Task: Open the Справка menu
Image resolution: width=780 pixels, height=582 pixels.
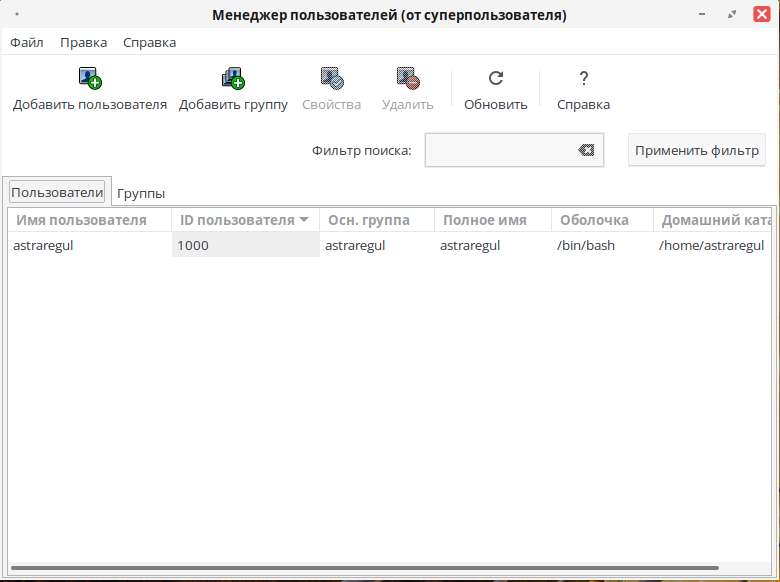Action: [149, 42]
